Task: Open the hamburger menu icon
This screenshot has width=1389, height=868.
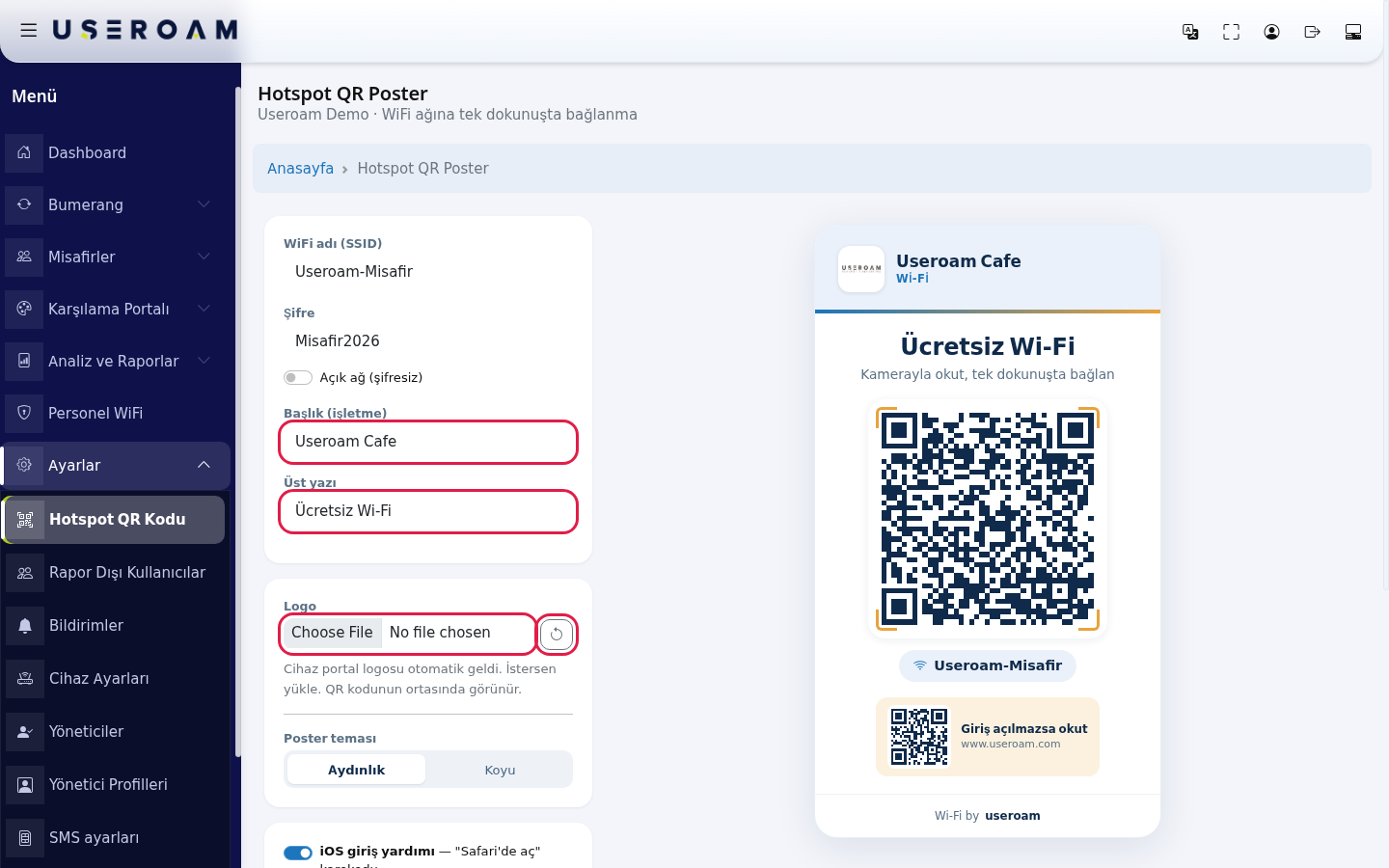Action: (x=29, y=31)
